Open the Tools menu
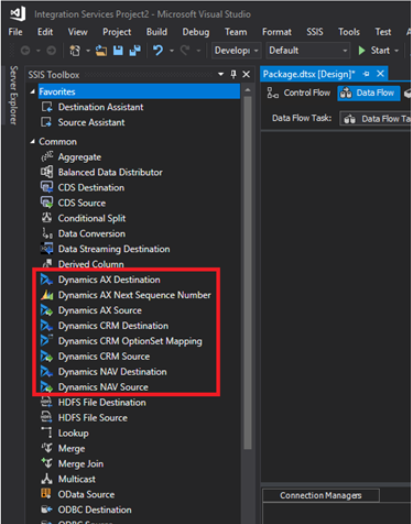 (x=349, y=32)
